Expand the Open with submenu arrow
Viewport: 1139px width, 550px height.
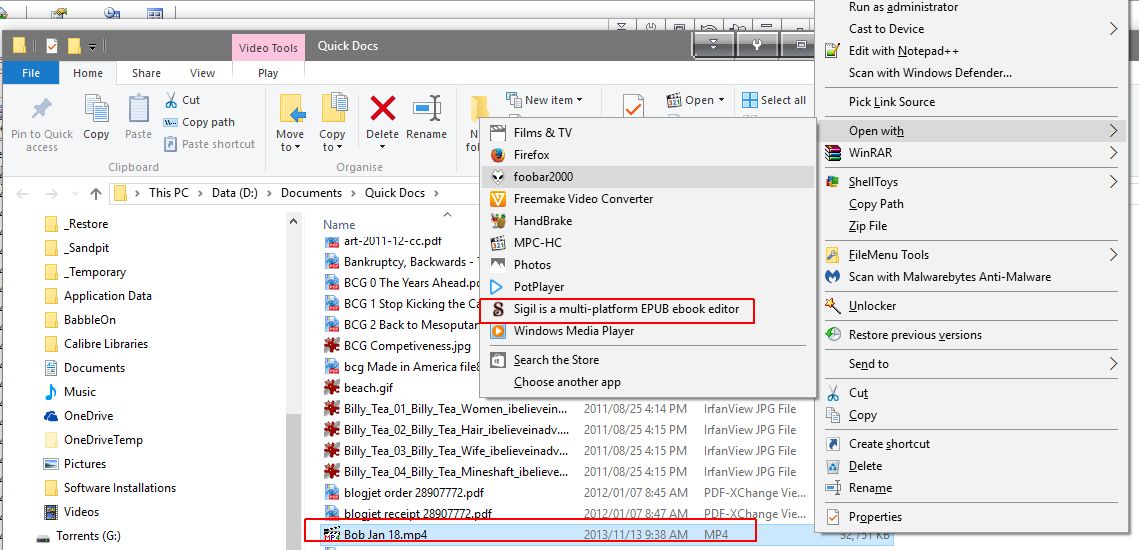(1113, 131)
